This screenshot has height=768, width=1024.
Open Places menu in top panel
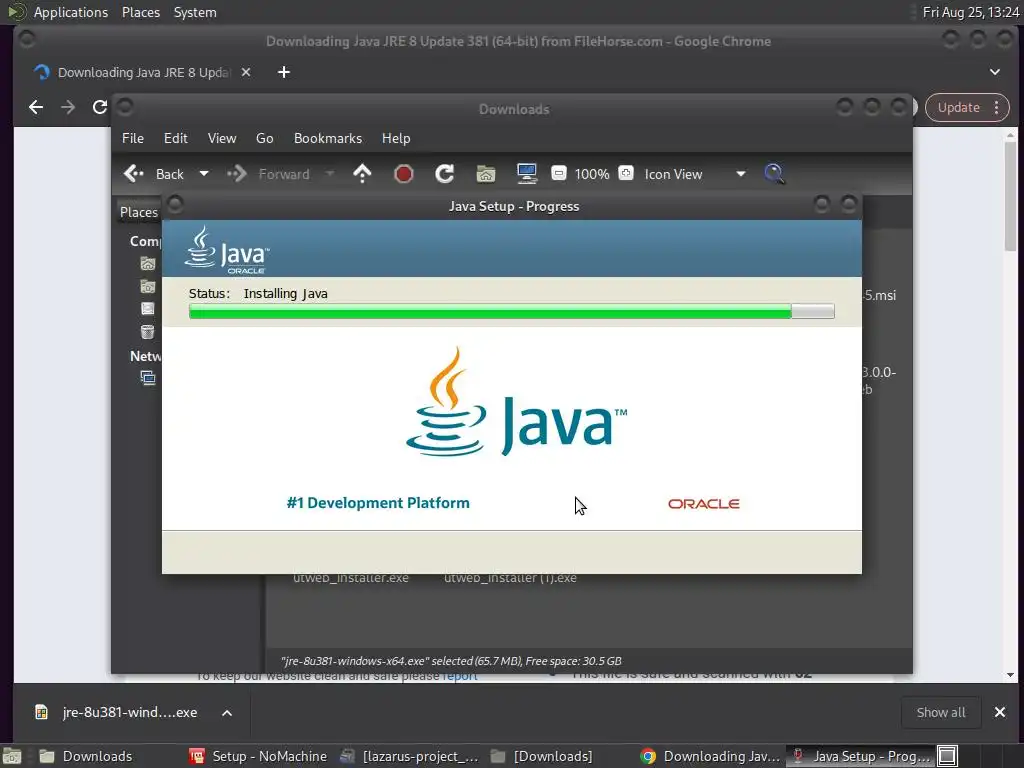tap(140, 12)
